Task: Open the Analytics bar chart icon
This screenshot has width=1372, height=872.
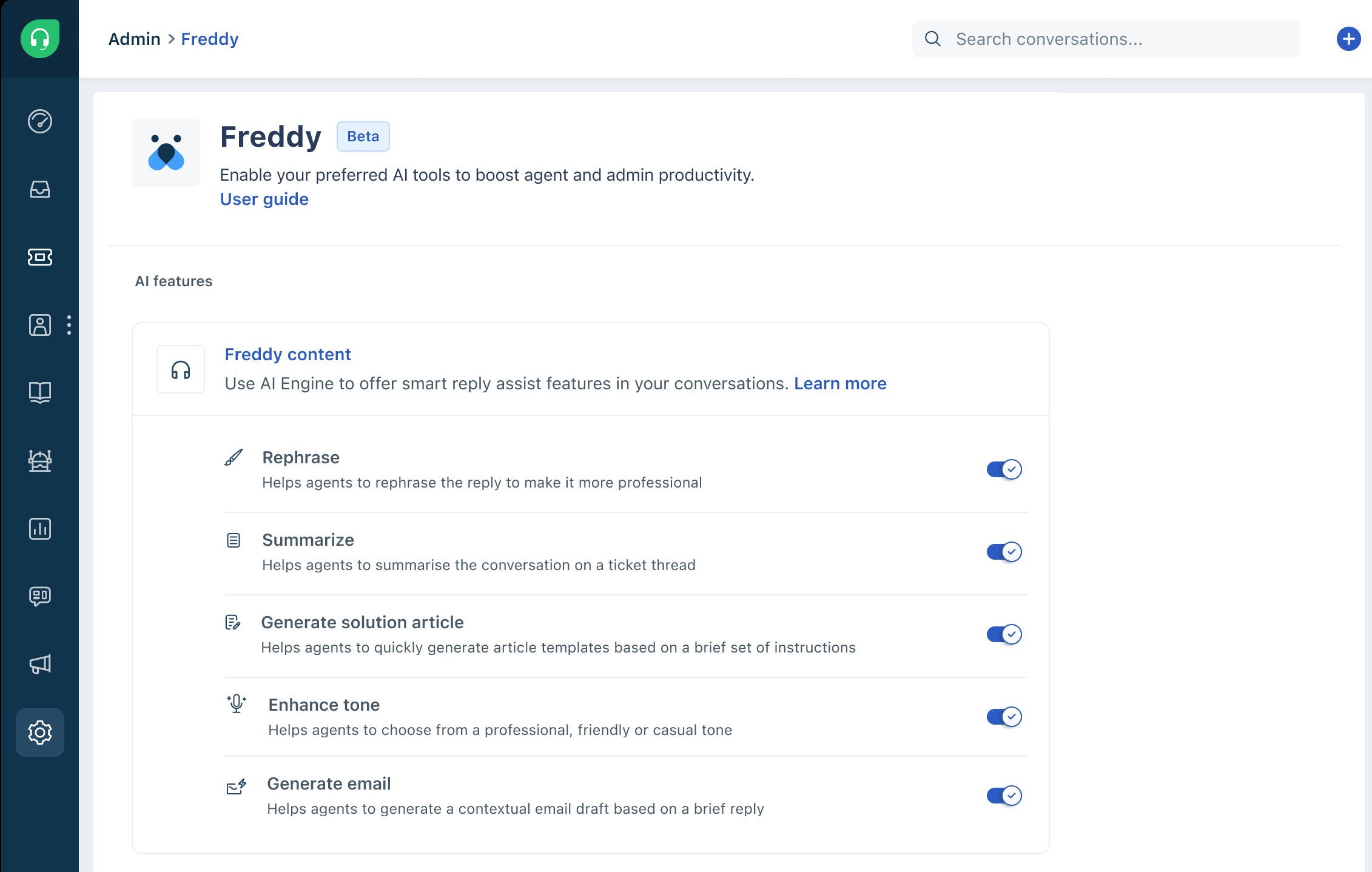Action: point(40,529)
